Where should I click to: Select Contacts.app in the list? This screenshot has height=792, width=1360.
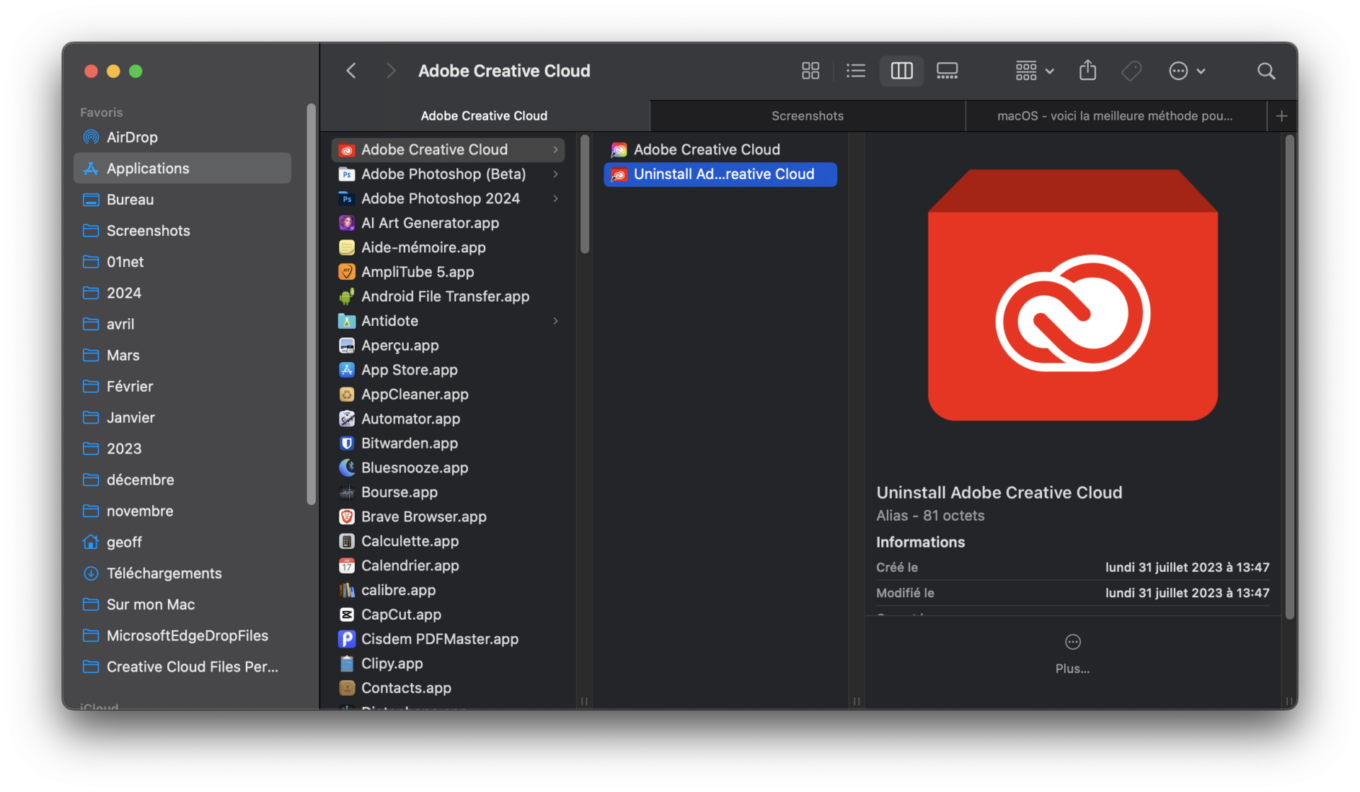tap(448, 688)
